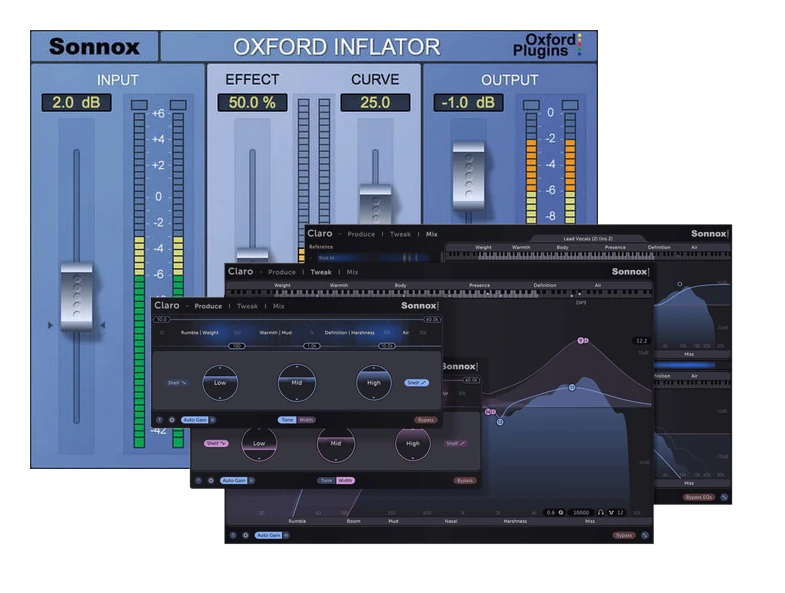Click the left Inflator output clip indicator
Viewport: 785px width, 593px height.
tap(531, 105)
